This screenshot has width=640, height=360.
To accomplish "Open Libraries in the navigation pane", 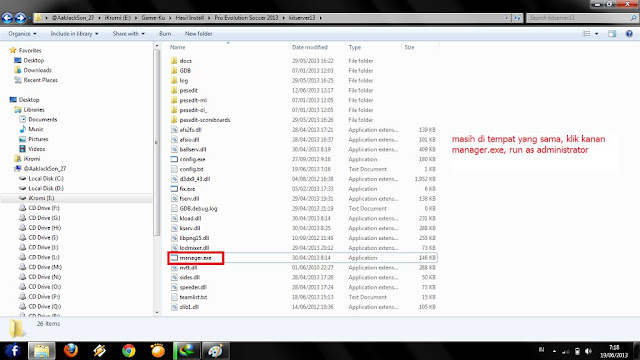I will [34, 110].
